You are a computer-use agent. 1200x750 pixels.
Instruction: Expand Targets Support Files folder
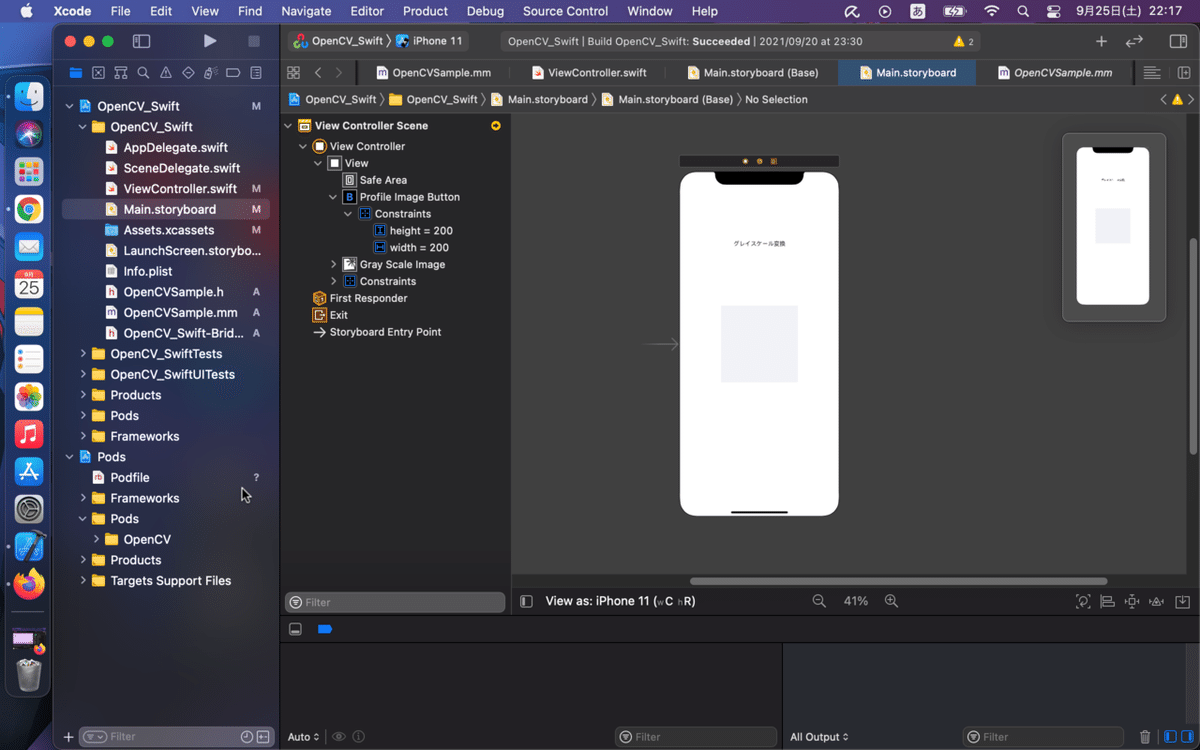(83, 580)
